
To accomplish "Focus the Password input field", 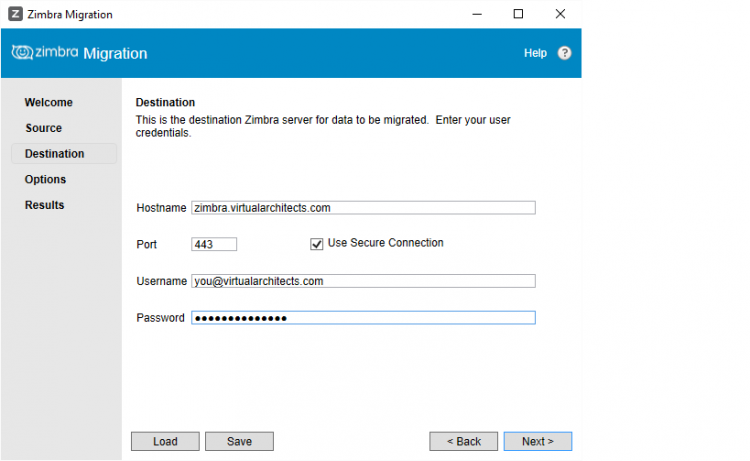I will pos(364,318).
